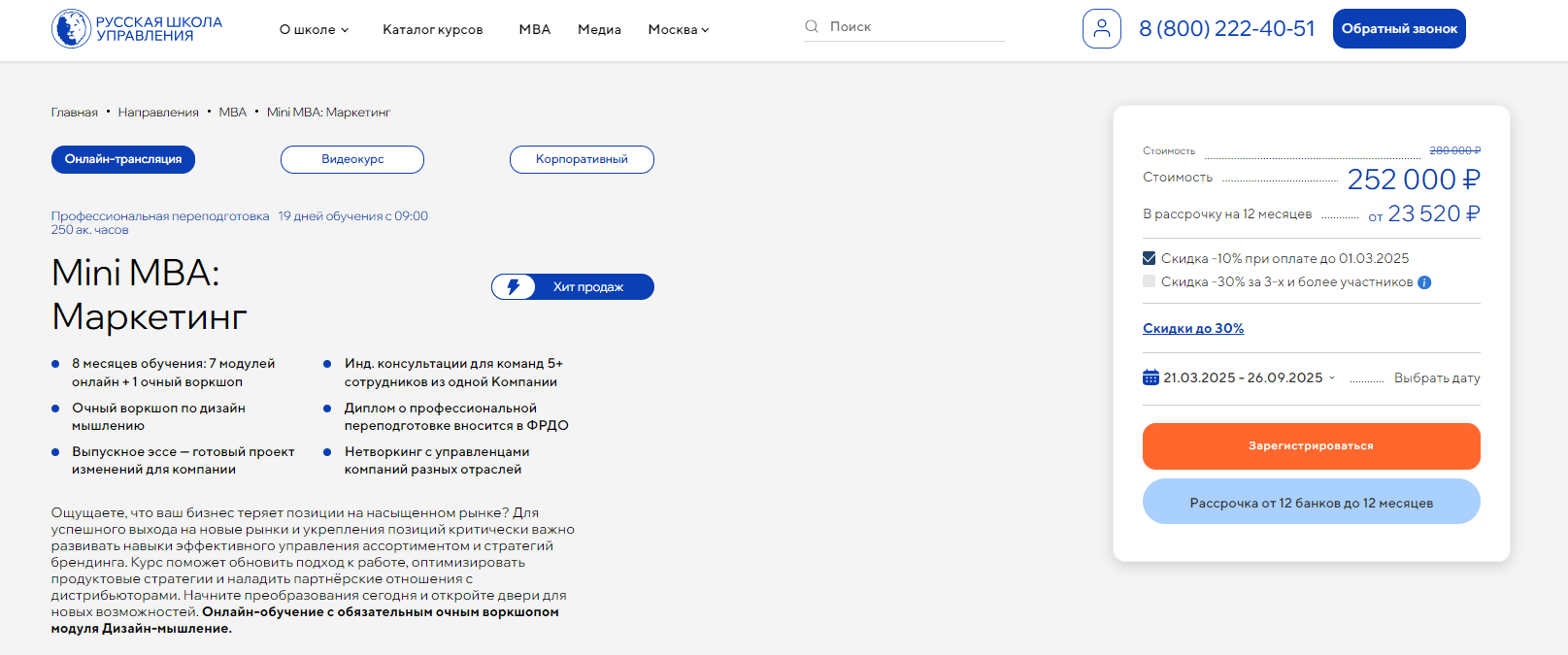Viewport: 1568px width, 655px height.
Task: Click the «Mini MBA: Маркетинг» breadcrumb text
Action: pyautogui.click(x=329, y=113)
